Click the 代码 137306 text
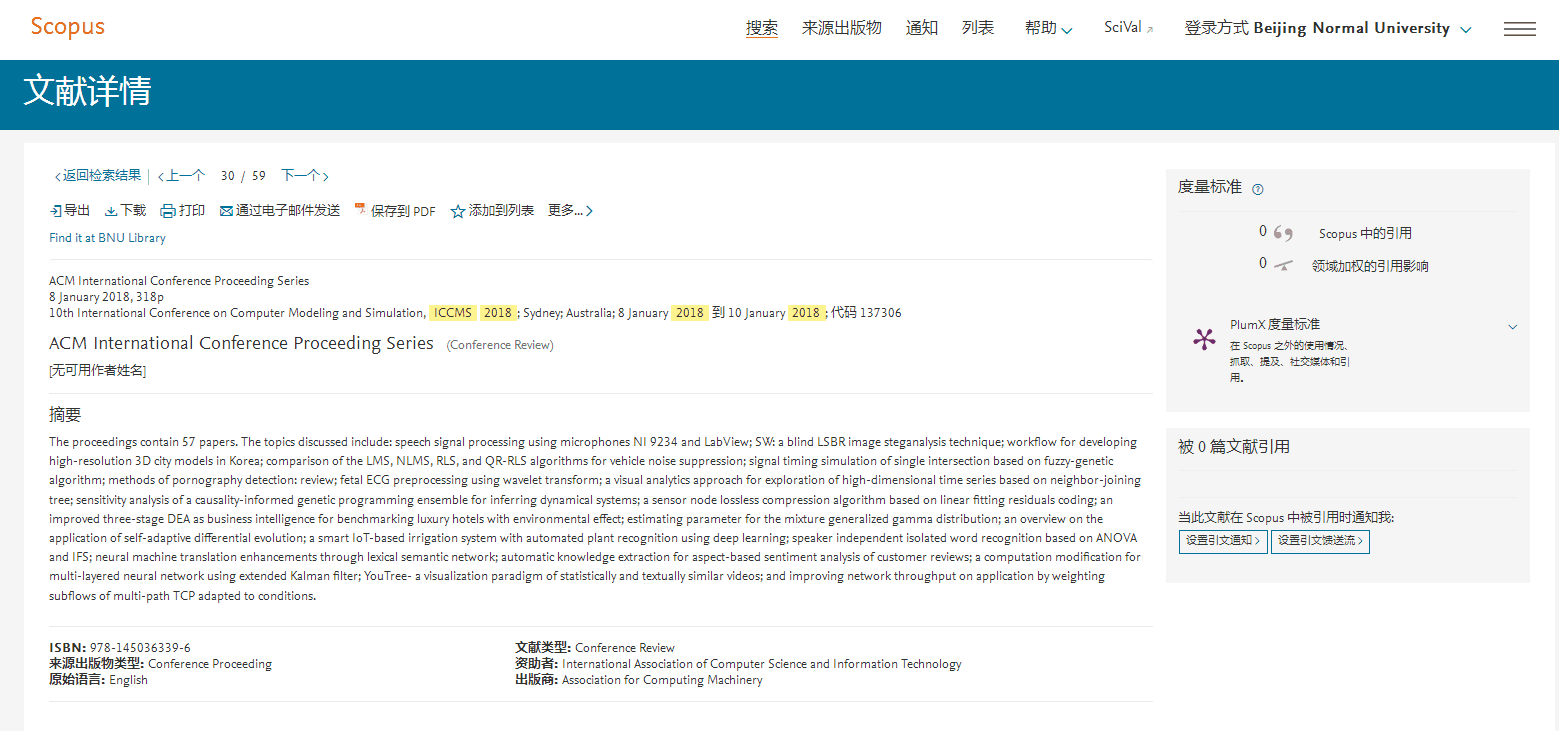The height and width of the screenshot is (731, 1559). [866, 313]
